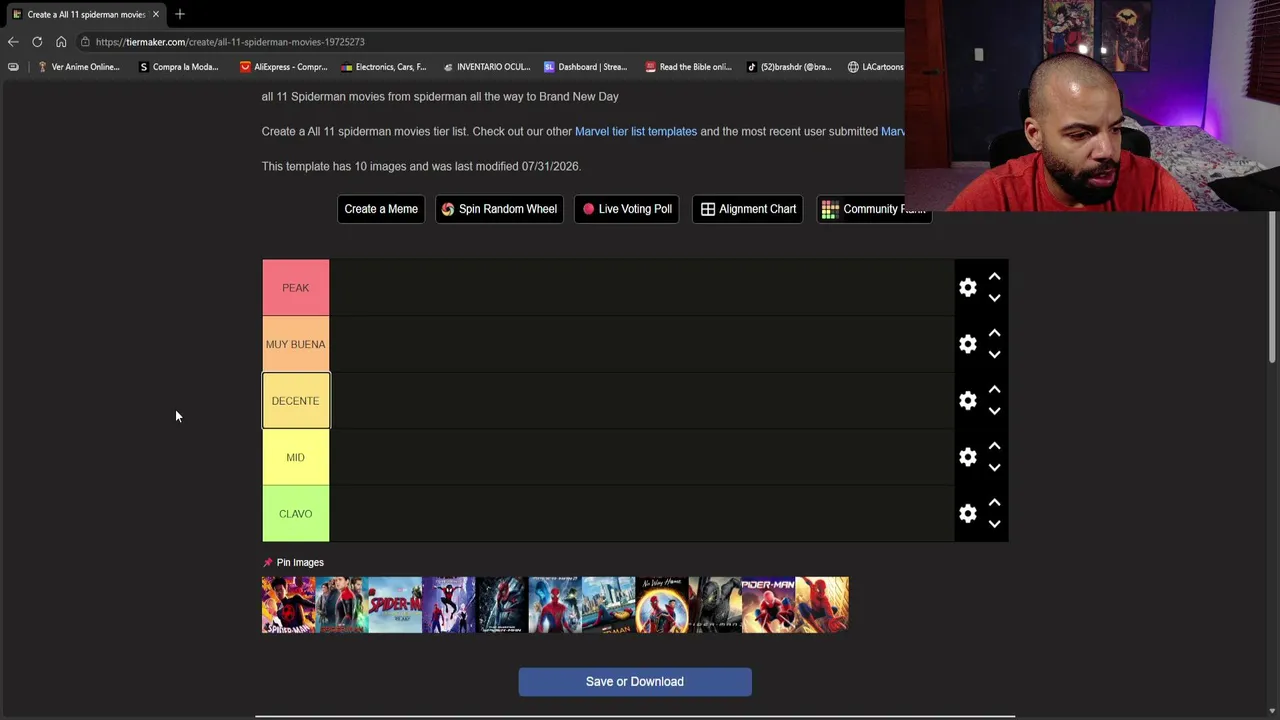
Task: Open the (52)brashdr TikTok bookmark
Action: (789, 67)
